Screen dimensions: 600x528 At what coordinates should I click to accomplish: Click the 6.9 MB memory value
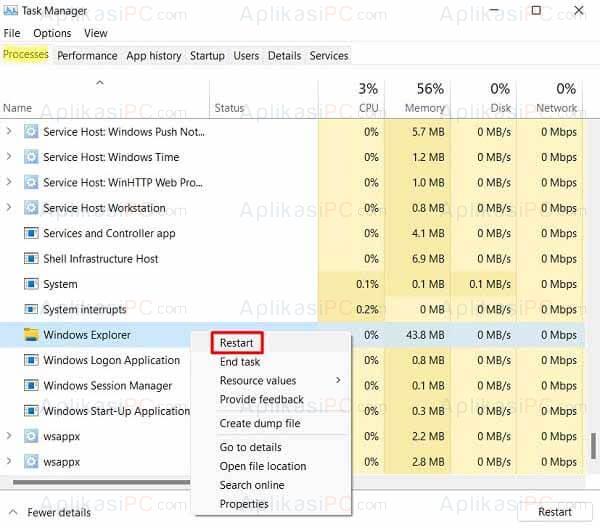pos(428,259)
